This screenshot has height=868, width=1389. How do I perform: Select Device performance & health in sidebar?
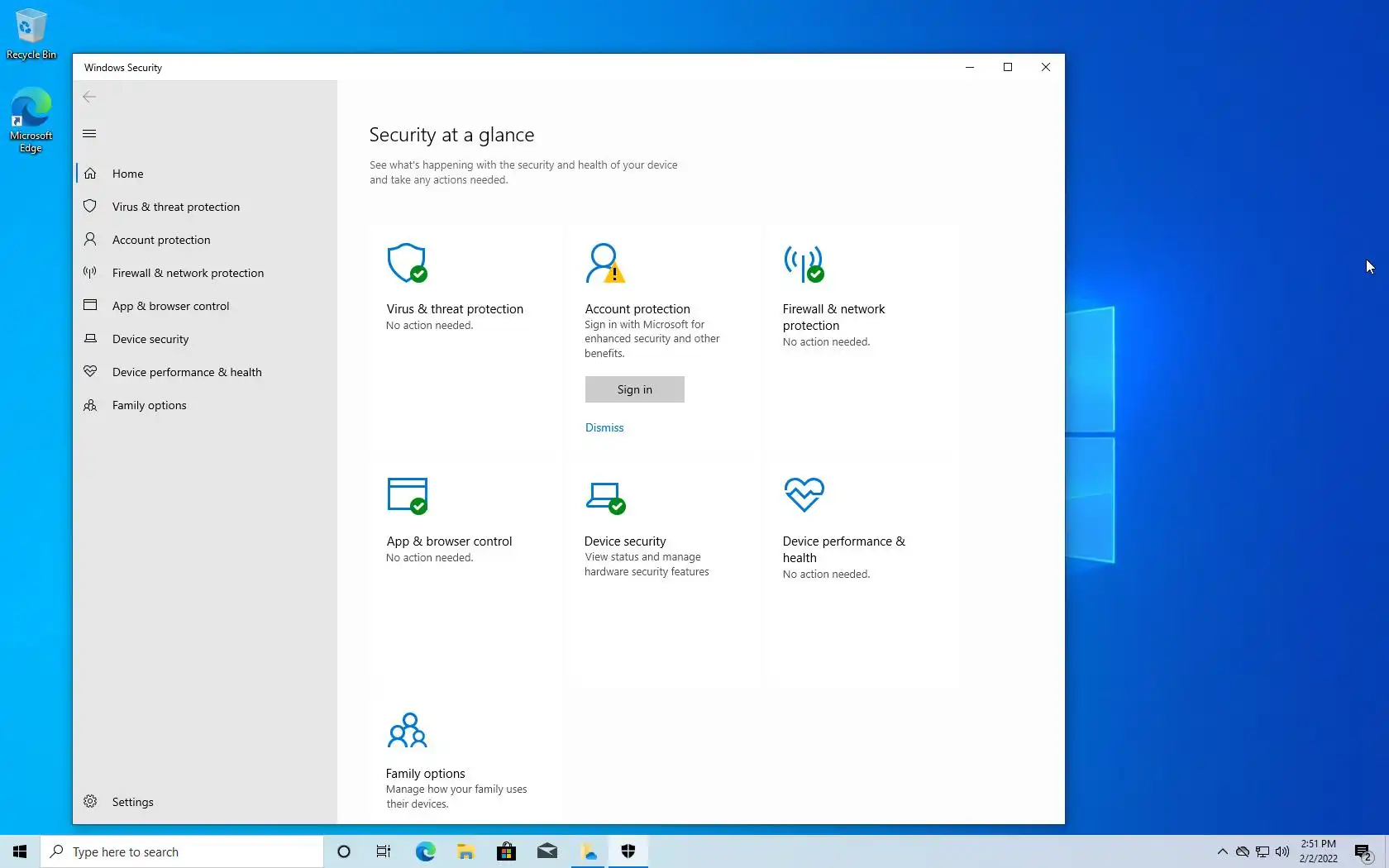(x=205, y=372)
